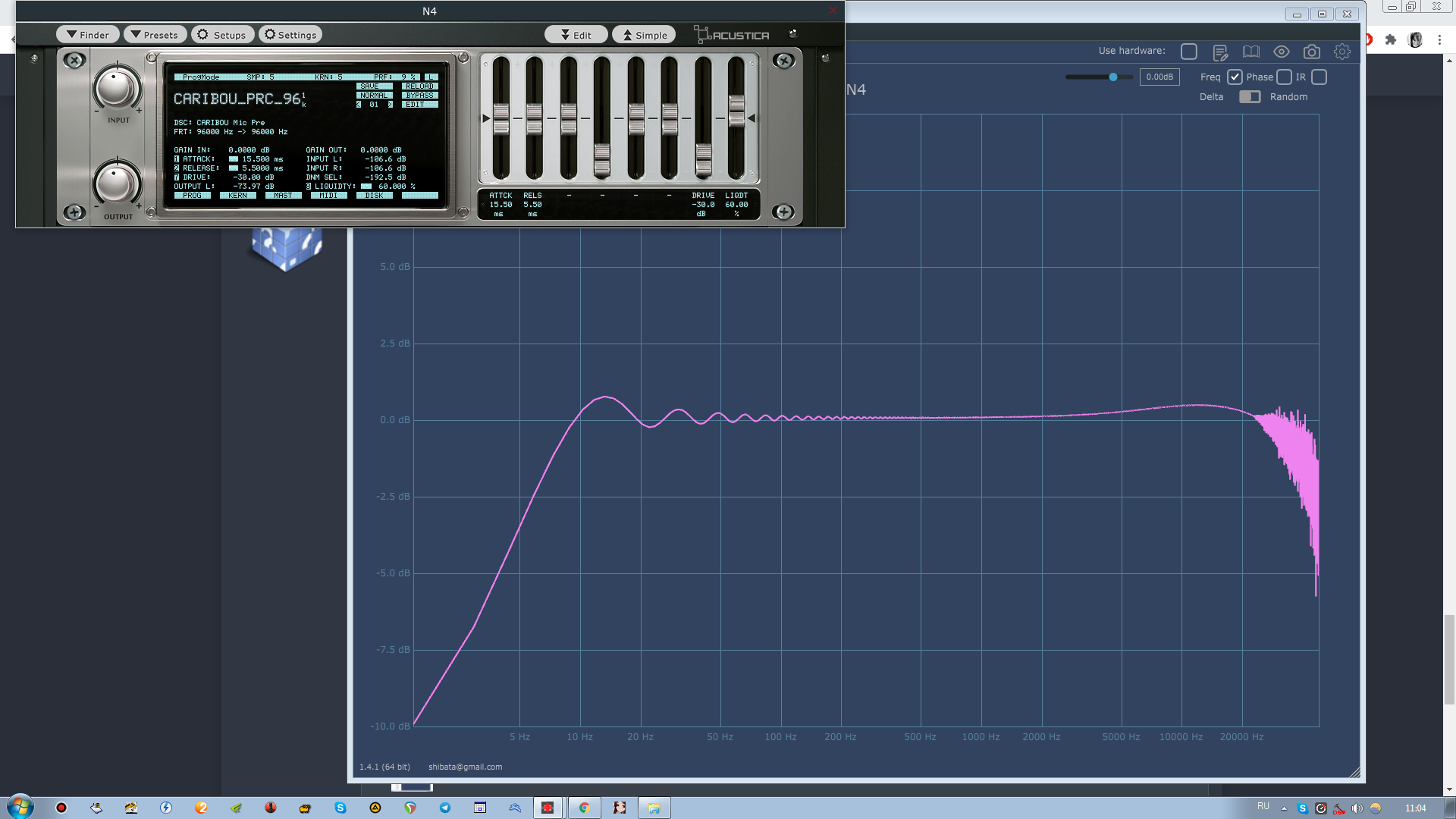Switch to the MAST page
The width and height of the screenshot is (1456, 819).
[283, 196]
